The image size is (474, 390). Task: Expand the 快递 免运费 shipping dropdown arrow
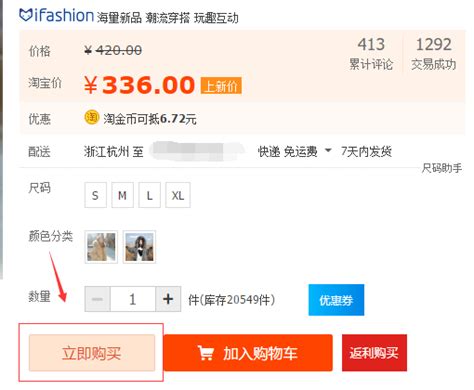click(328, 151)
